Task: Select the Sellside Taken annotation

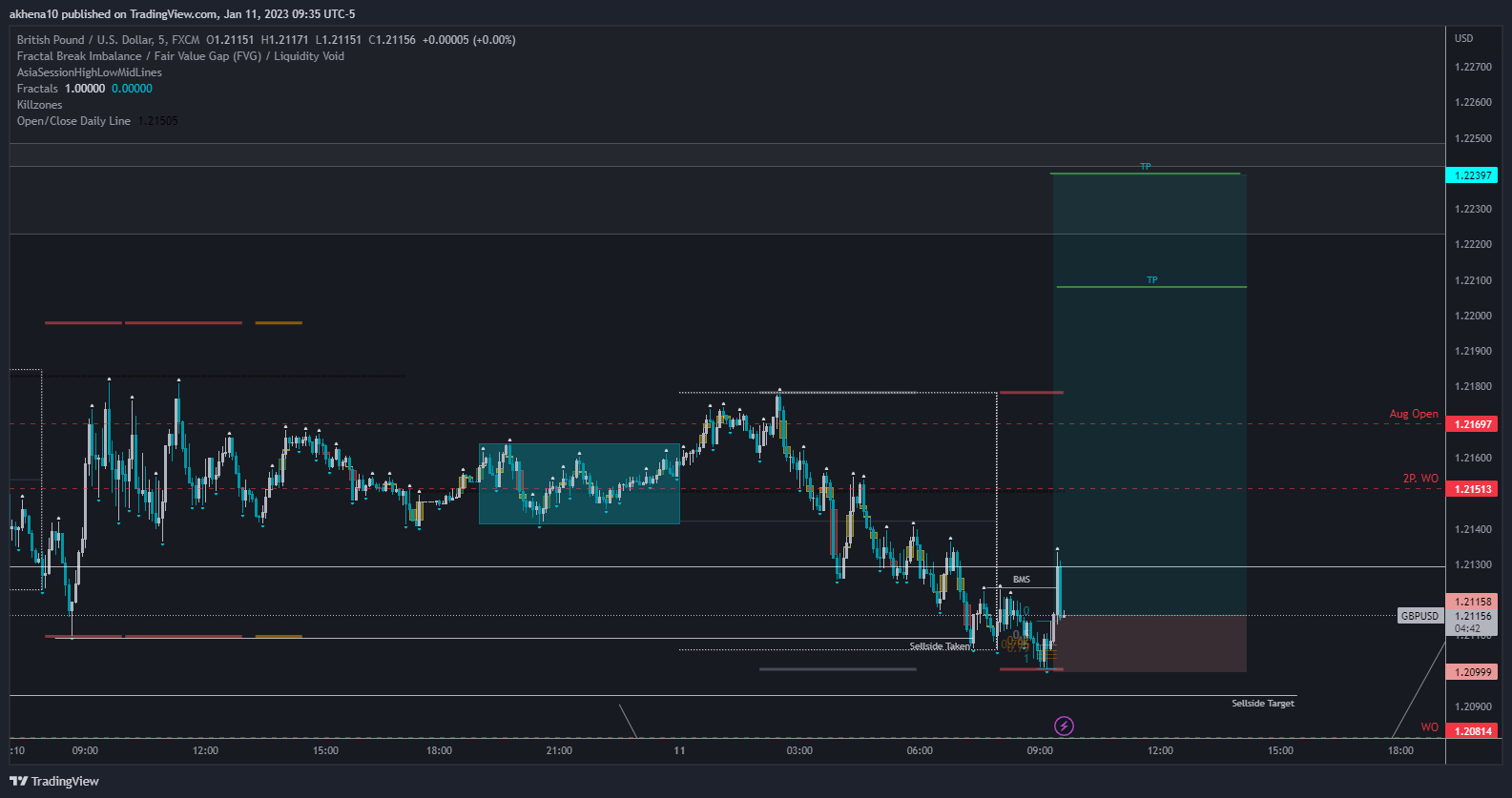Action: 940,646
